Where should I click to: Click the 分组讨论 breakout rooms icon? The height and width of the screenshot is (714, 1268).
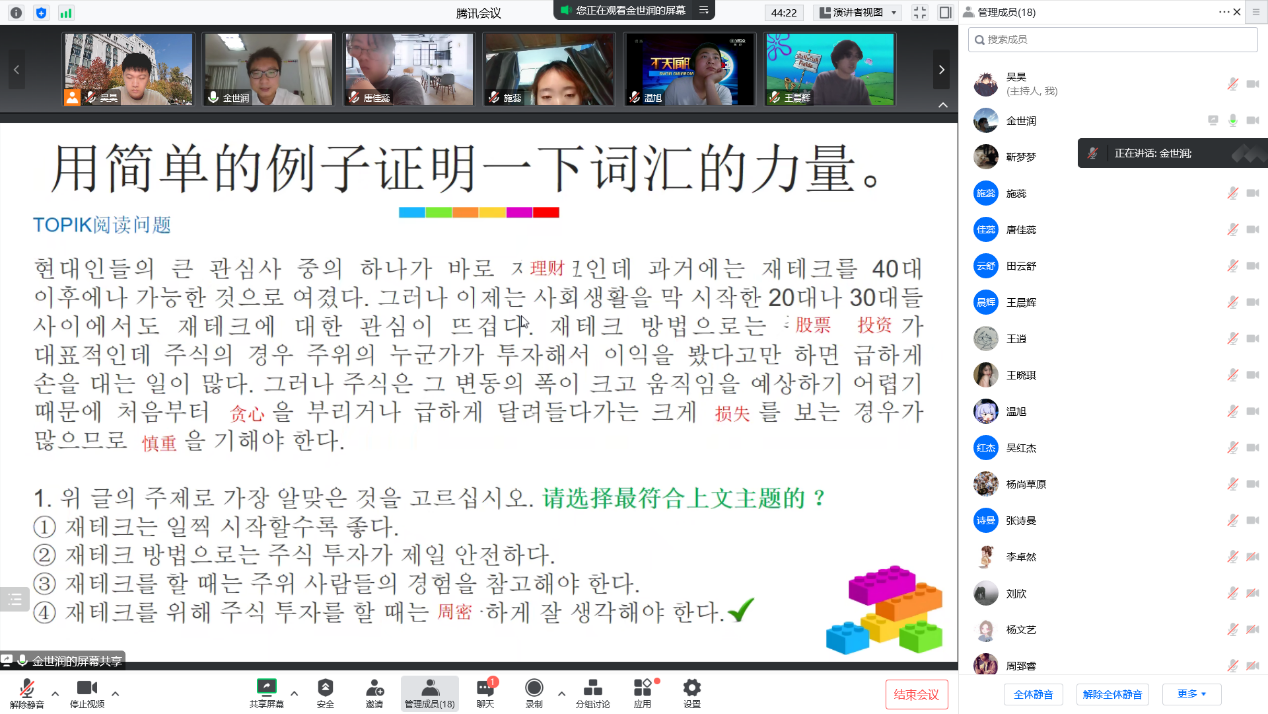click(x=592, y=692)
